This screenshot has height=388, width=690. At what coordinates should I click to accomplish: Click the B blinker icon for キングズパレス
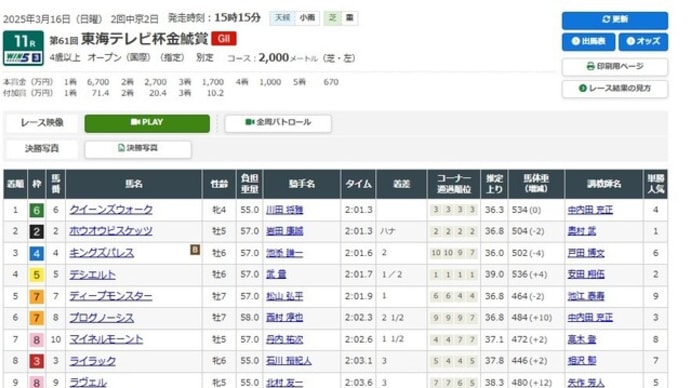[x=195, y=249]
